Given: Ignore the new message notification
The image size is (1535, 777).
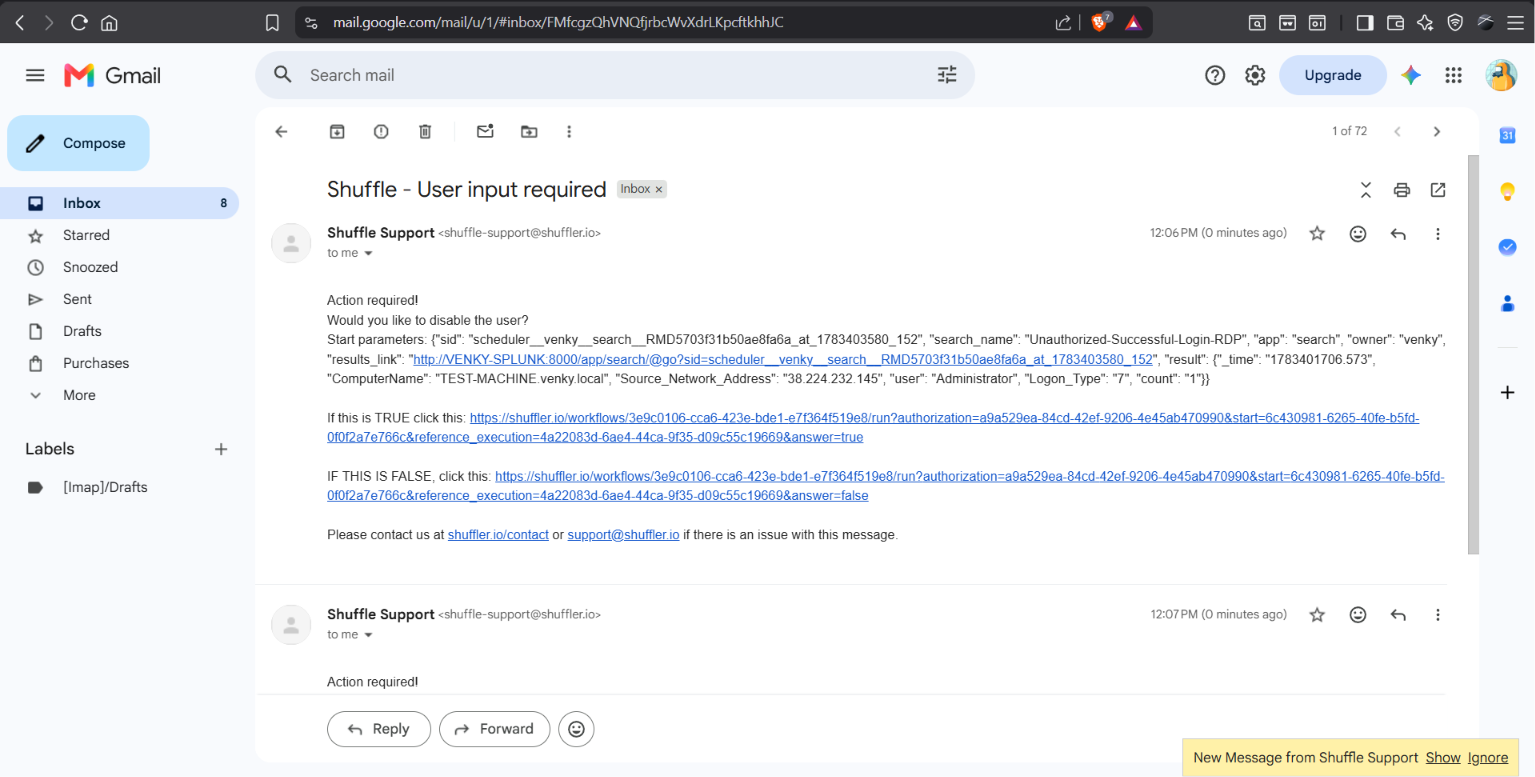Looking at the screenshot, I should click(x=1488, y=758).
